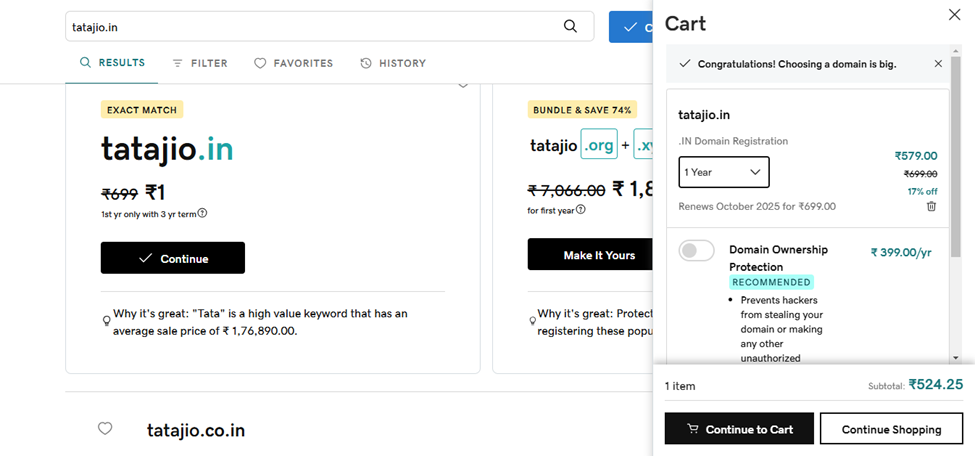
Task: Click the Continue button for tatajio.in
Action: coord(173,258)
